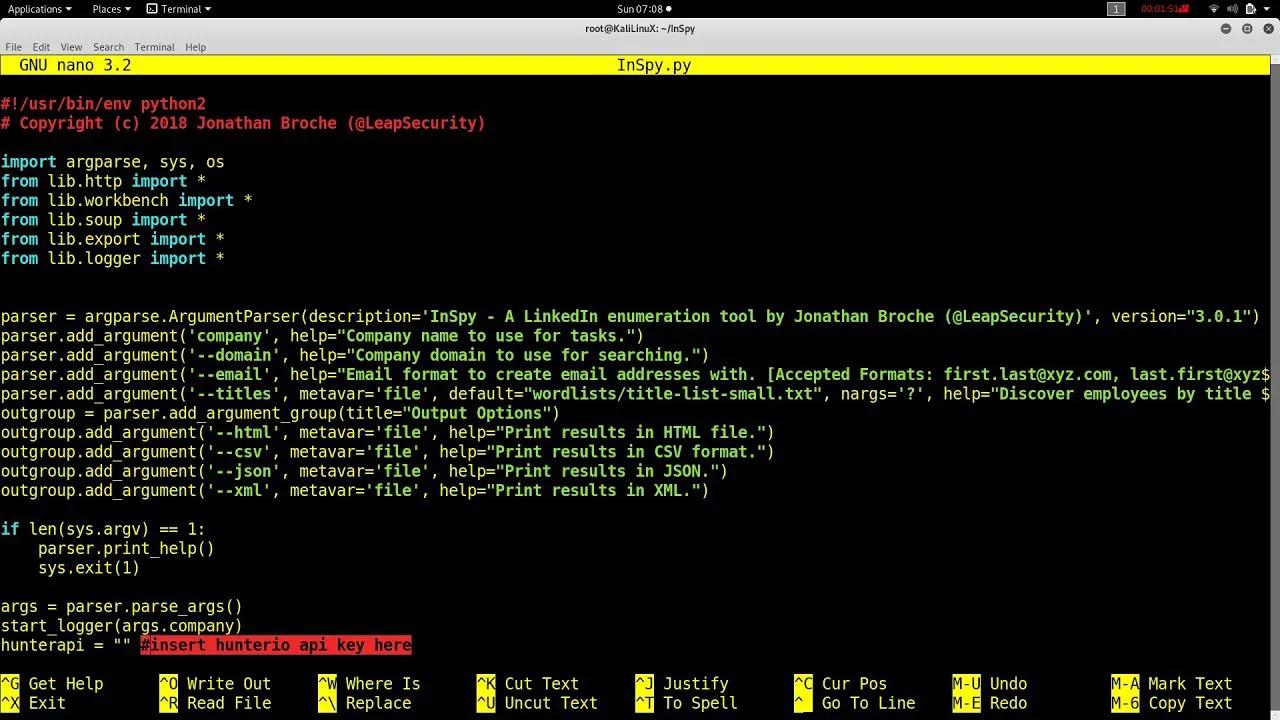Open the Applications menu in the top panel
The height and width of the screenshot is (720, 1280).
point(40,9)
